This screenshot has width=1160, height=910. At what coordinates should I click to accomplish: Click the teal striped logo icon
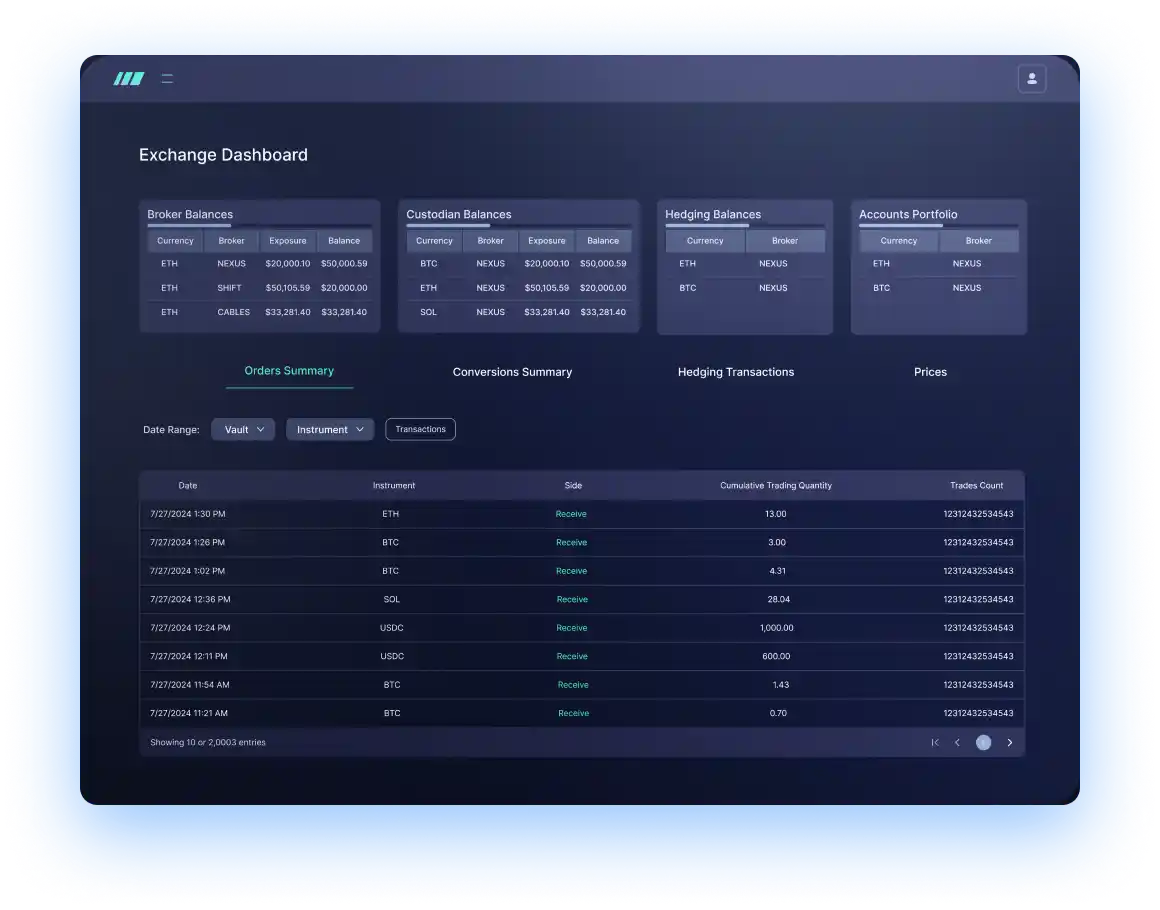click(128, 79)
